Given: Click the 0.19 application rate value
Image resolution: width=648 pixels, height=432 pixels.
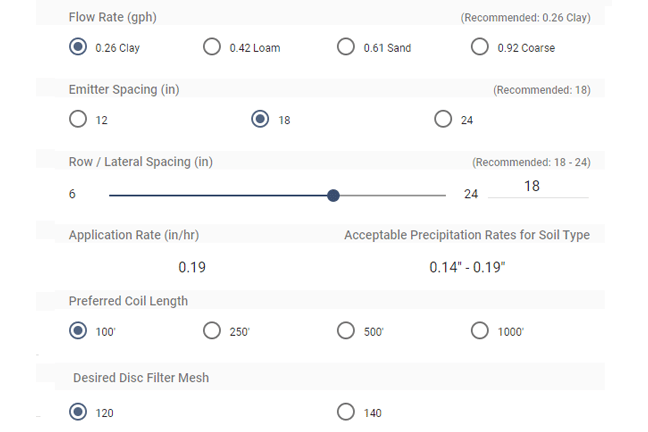Looking at the screenshot, I should 192,267.
